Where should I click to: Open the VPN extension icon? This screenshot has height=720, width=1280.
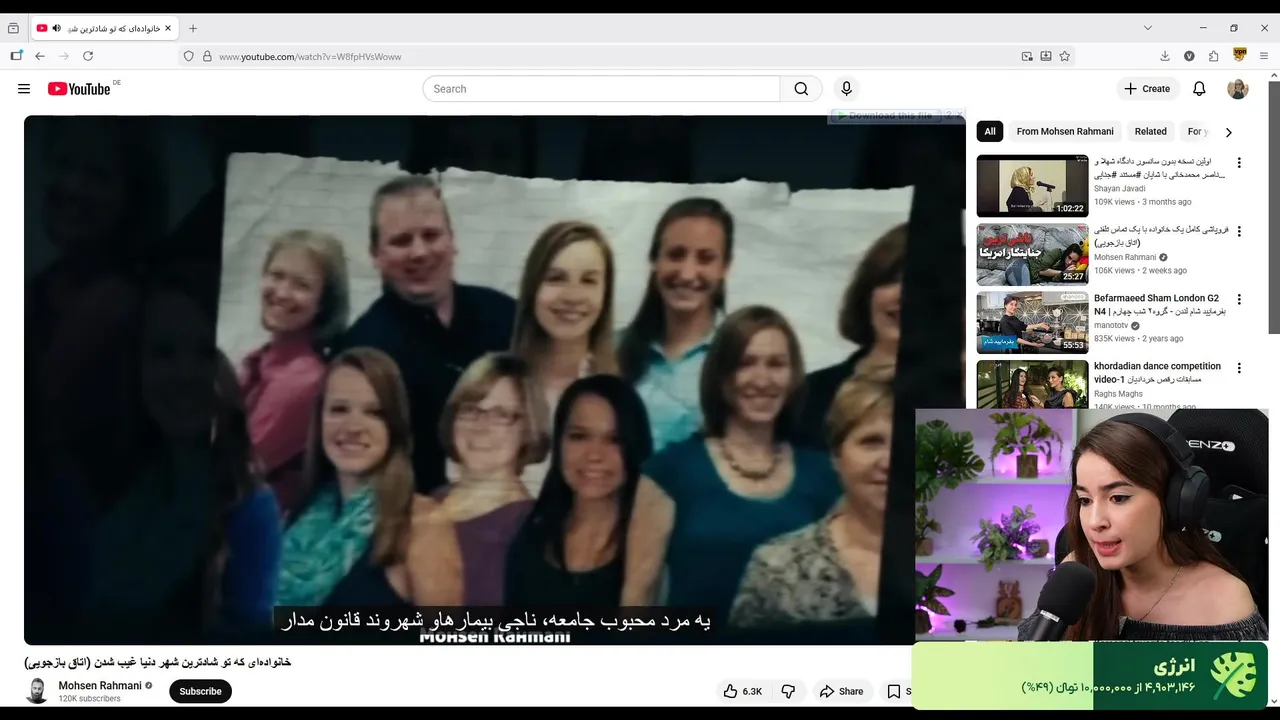[1240, 55]
